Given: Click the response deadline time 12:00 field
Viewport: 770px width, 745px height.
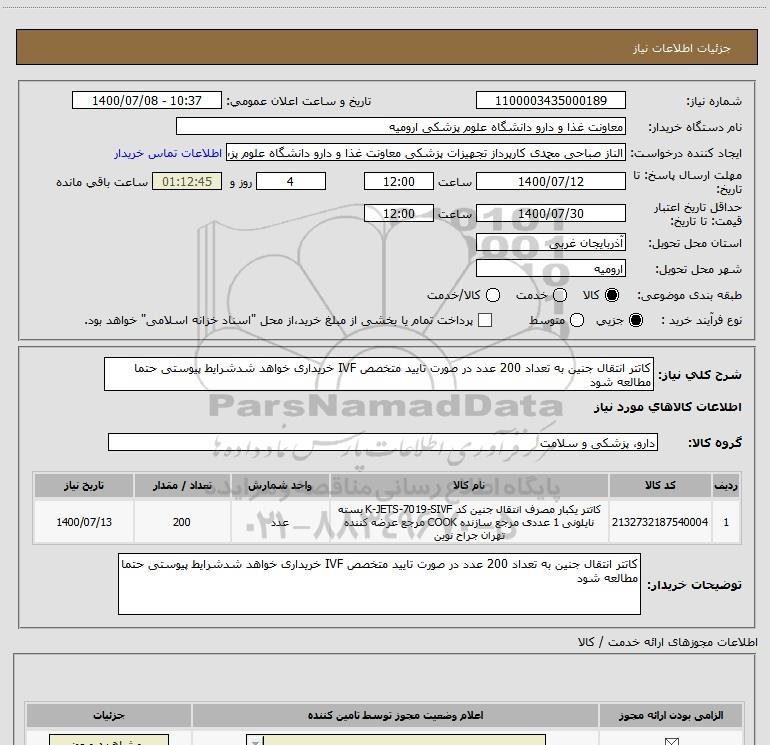Looking at the screenshot, I should coord(399,181).
